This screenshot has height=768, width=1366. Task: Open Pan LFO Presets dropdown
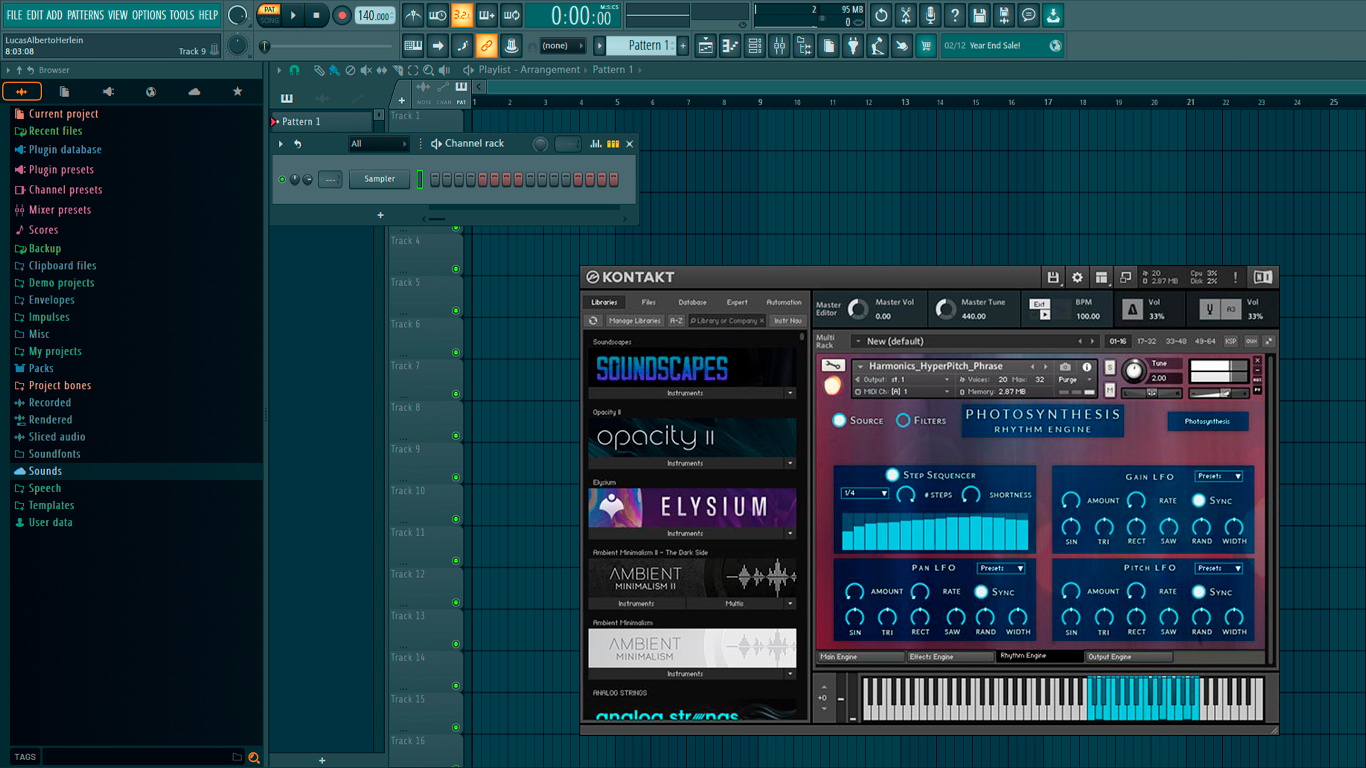coord(1001,568)
